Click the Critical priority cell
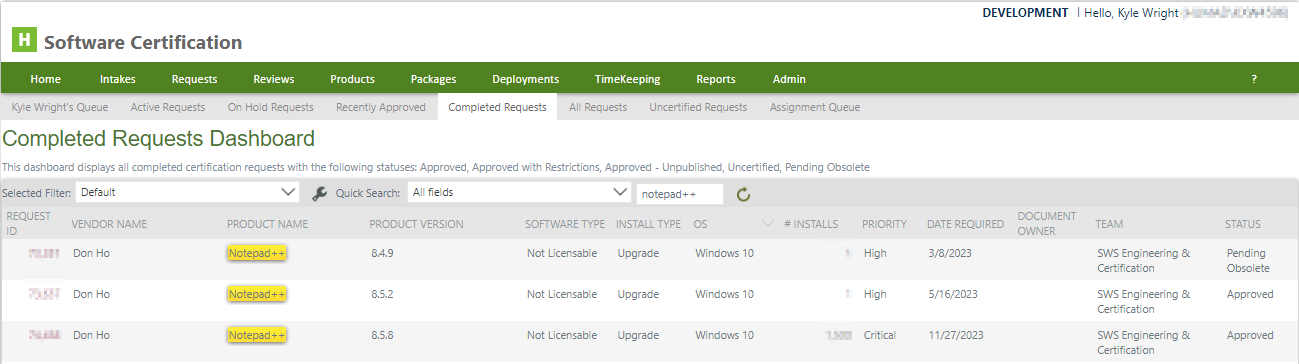 (879, 335)
